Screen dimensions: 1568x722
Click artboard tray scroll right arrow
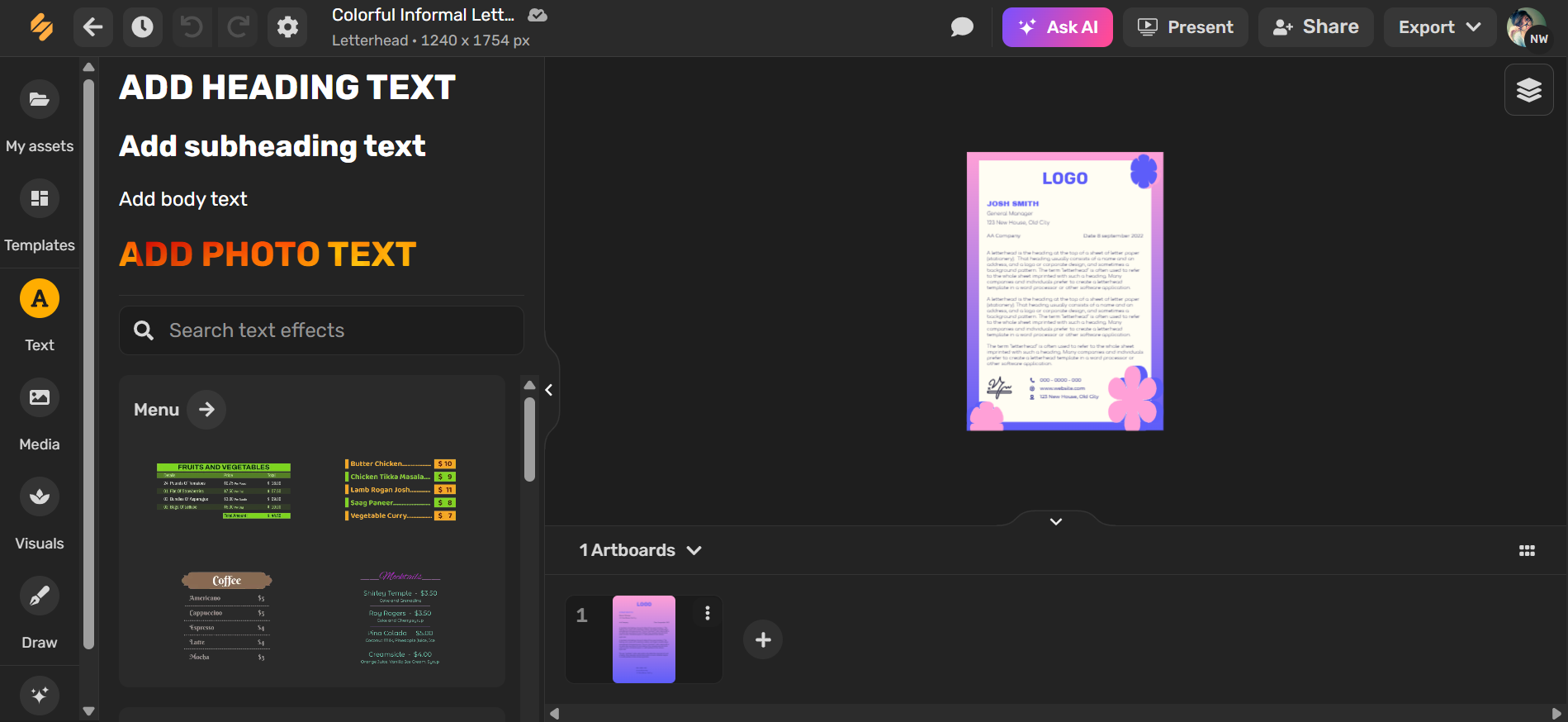click(1556, 714)
